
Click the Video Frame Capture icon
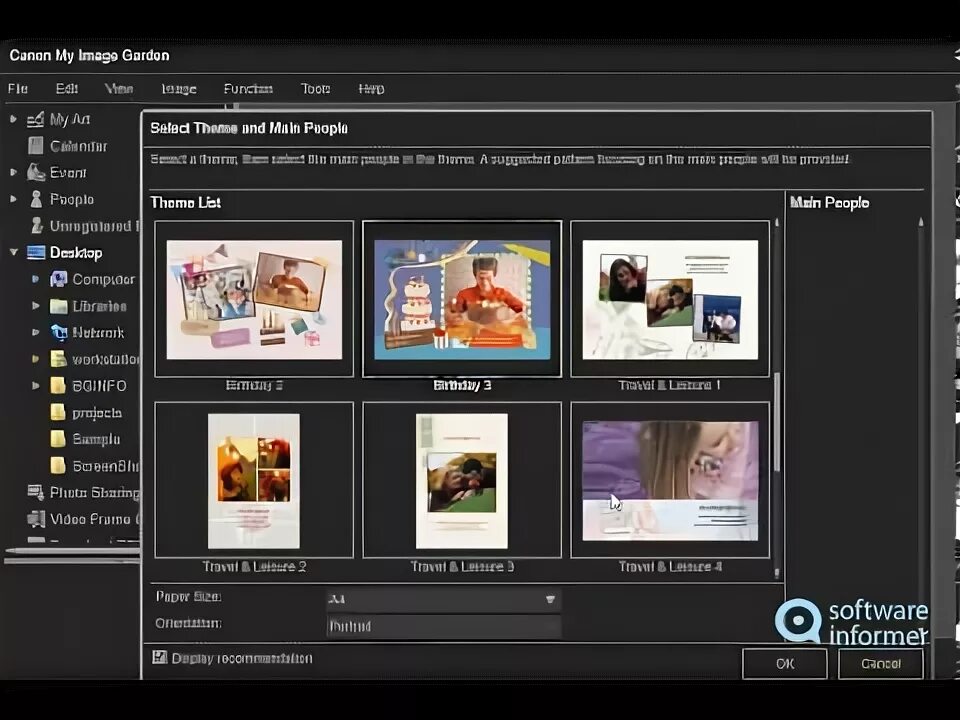[37, 519]
